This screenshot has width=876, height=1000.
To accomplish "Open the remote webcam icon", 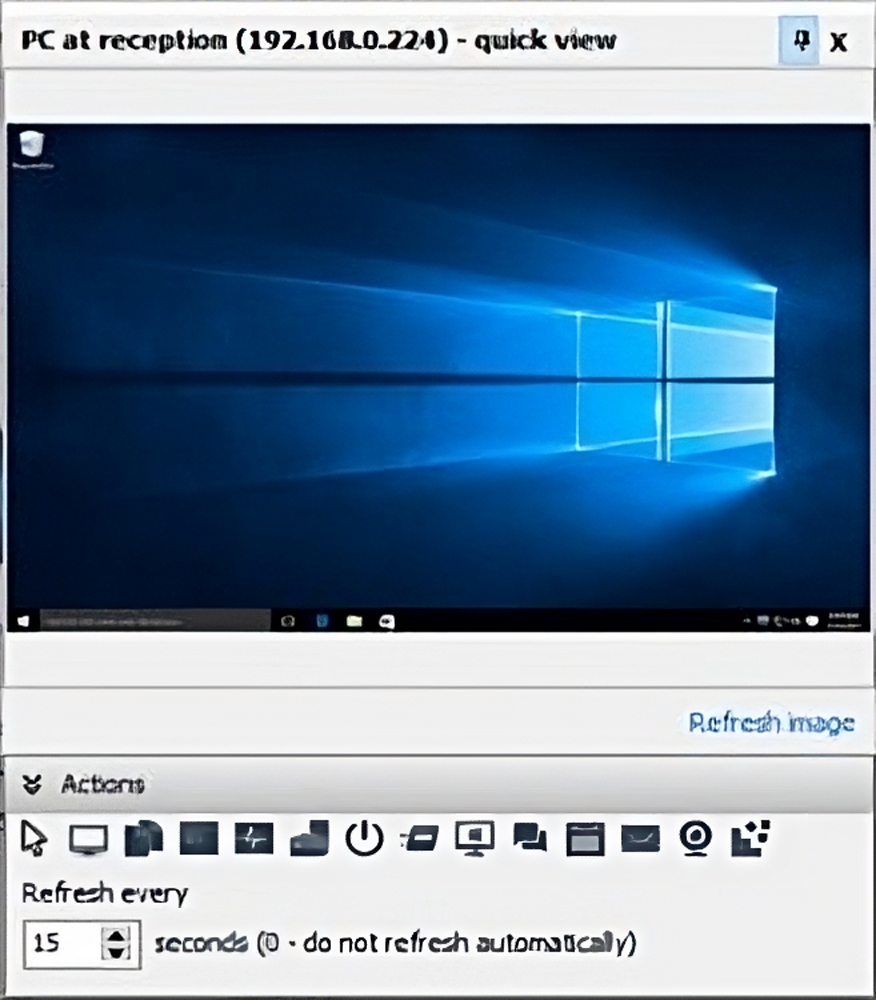I will click(x=695, y=838).
